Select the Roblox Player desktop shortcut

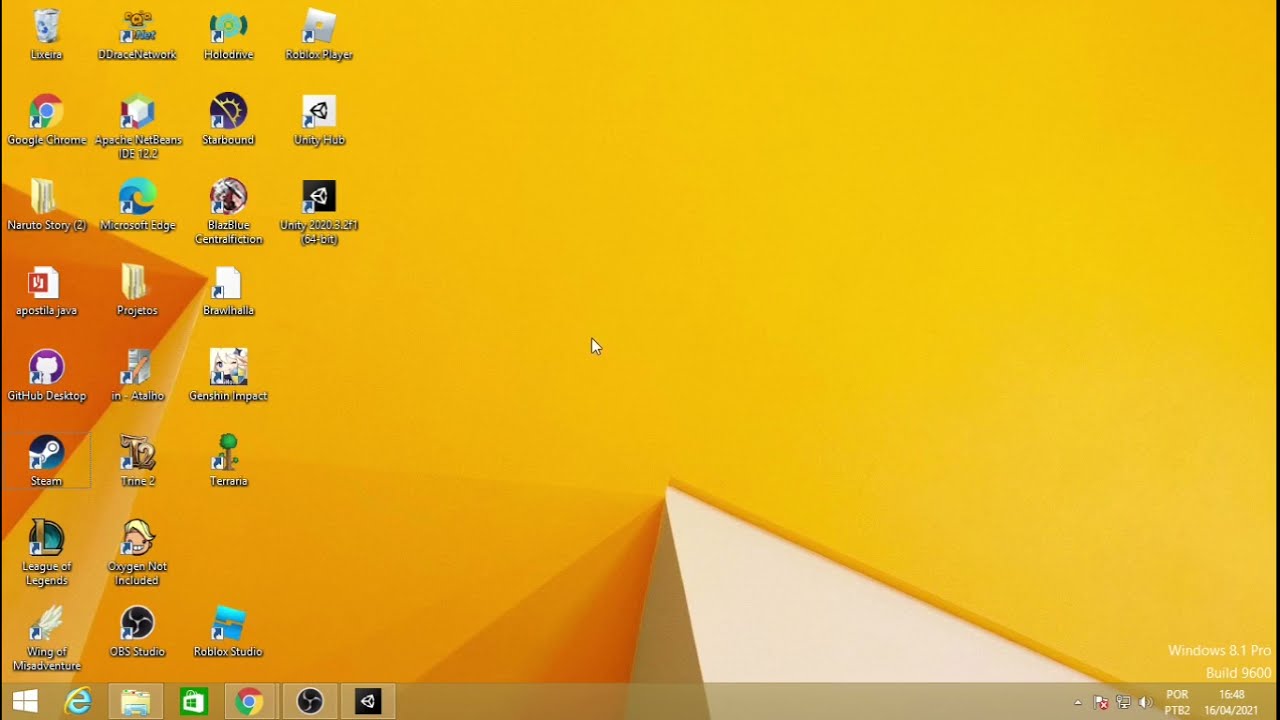[x=319, y=35]
